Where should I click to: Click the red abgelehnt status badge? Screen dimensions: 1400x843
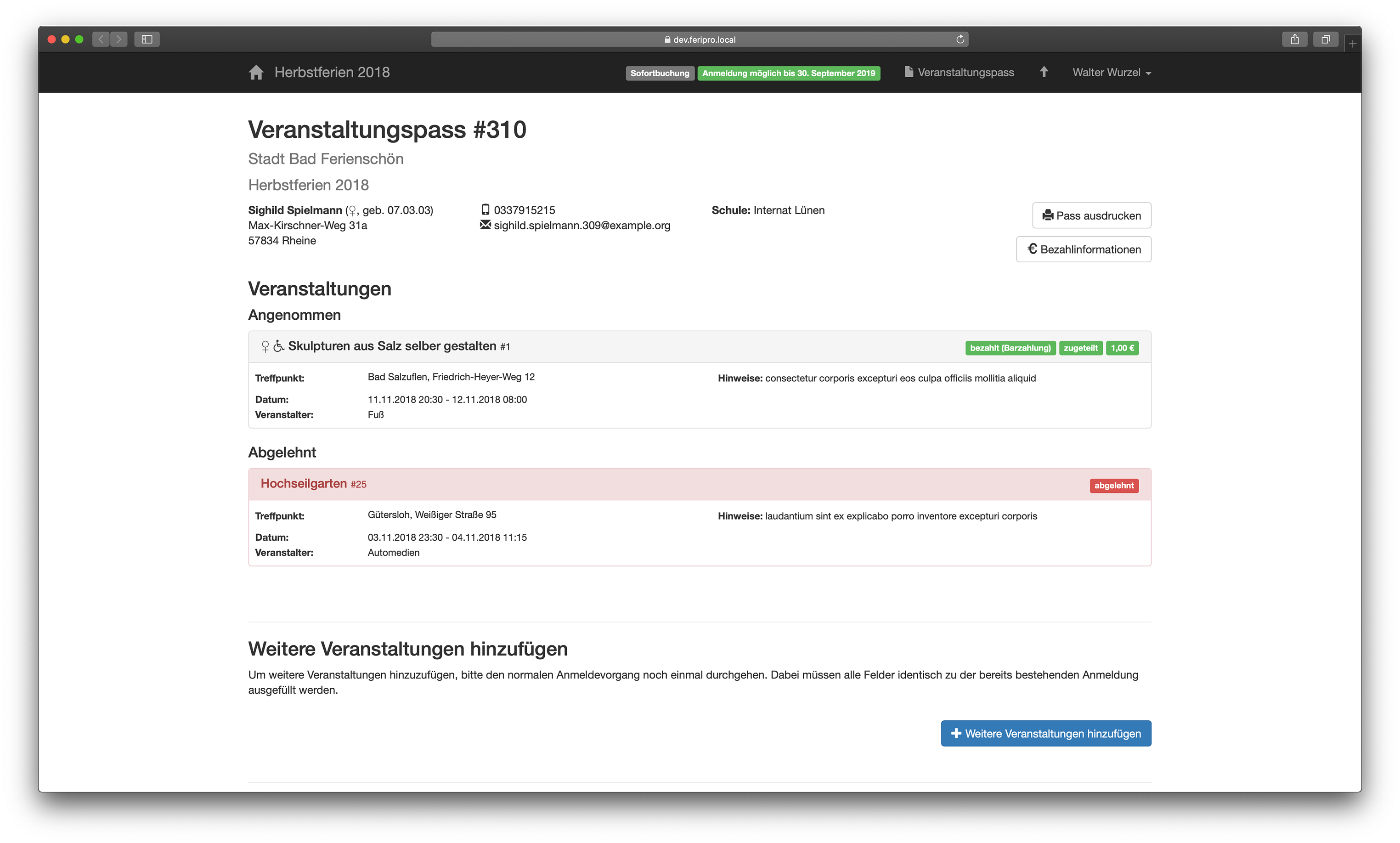(1113, 486)
